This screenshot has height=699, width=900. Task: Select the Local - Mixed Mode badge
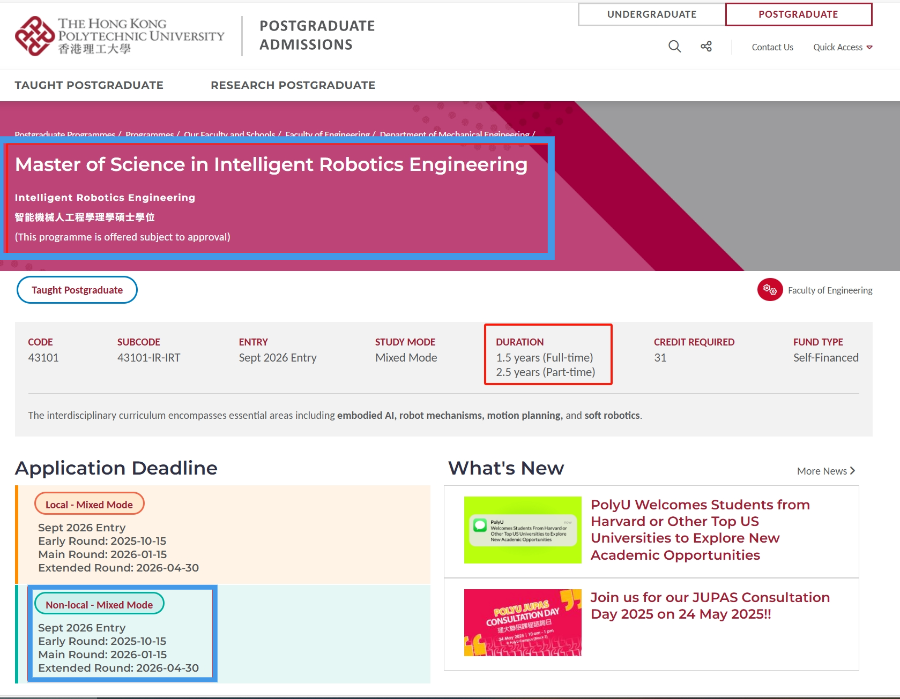pos(89,504)
